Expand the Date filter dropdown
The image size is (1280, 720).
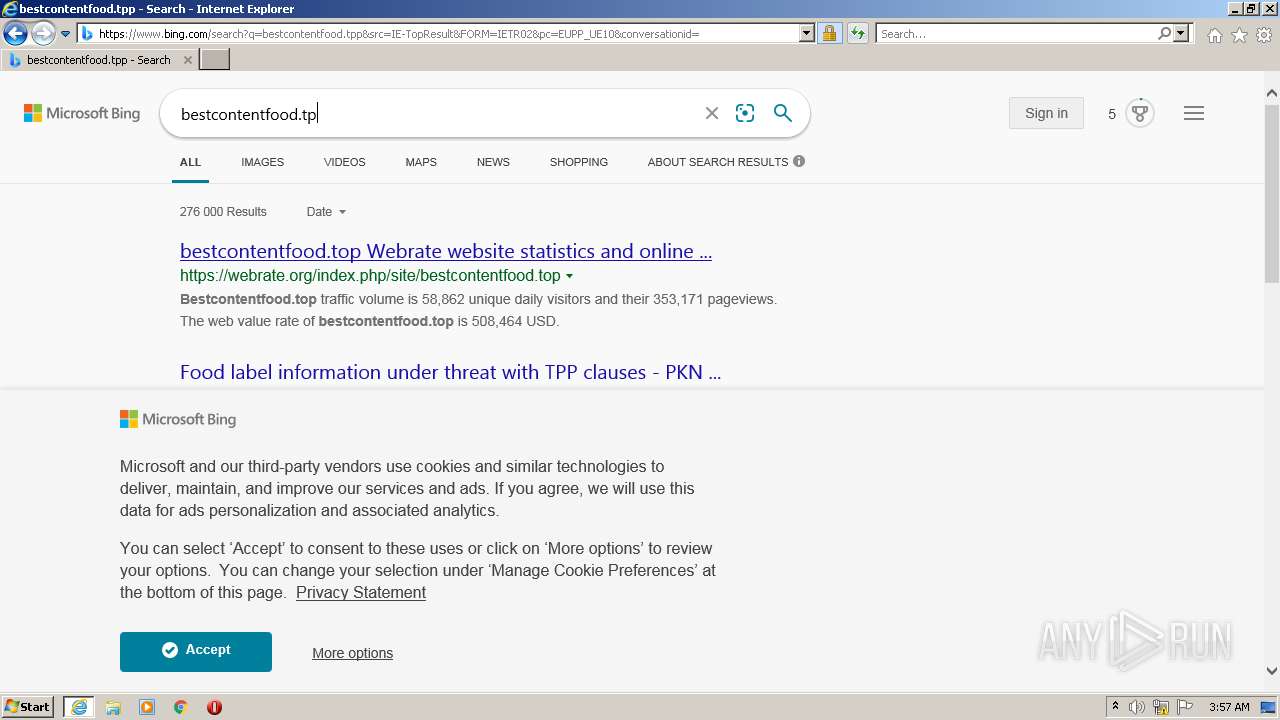(326, 212)
